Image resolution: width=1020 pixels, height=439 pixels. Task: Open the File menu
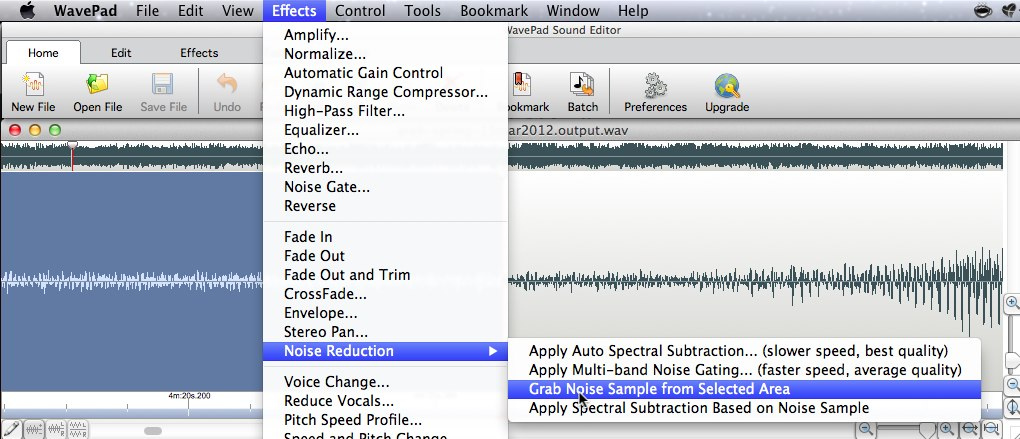tap(148, 10)
